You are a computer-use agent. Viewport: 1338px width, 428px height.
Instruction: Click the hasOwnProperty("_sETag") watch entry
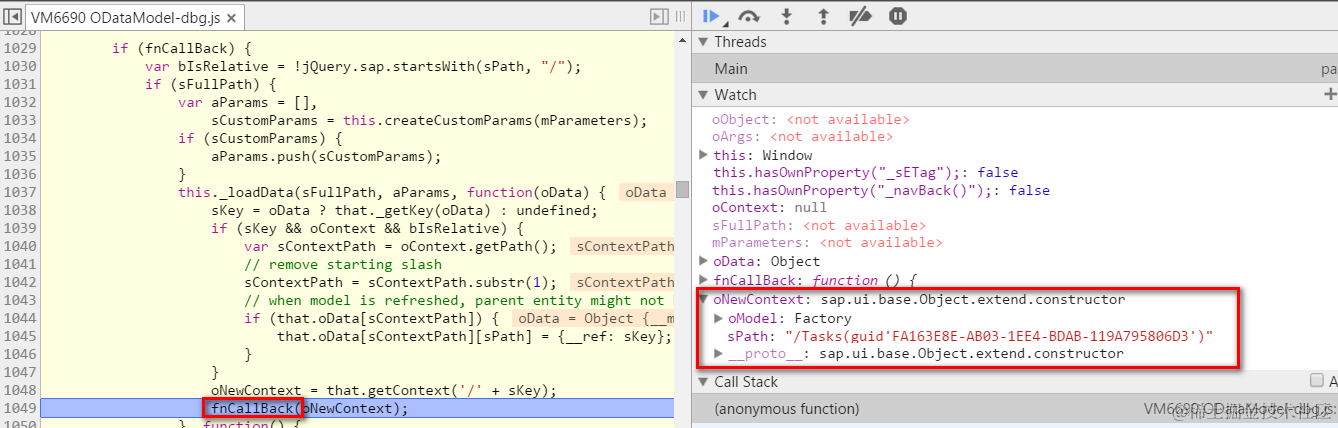click(x=866, y=173)
